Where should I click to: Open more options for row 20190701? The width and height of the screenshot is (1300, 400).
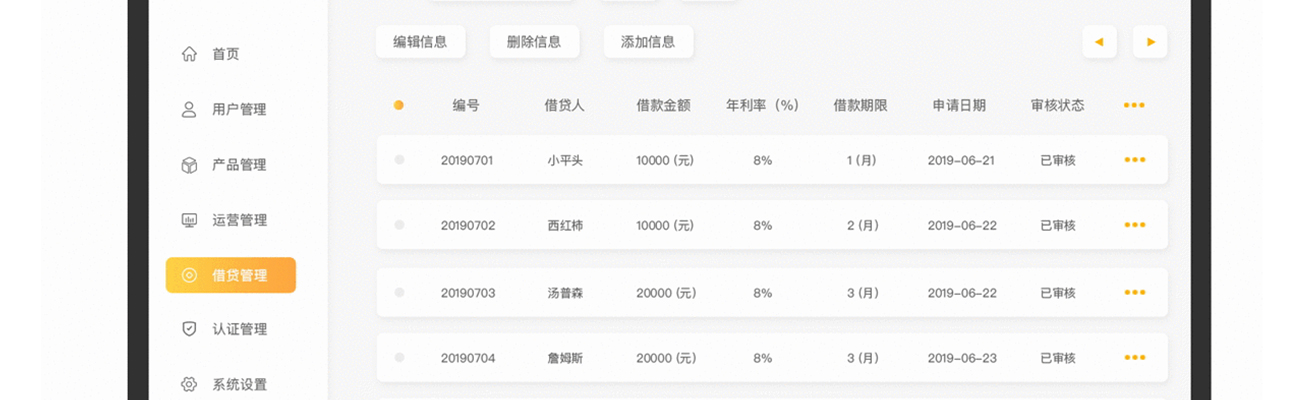point(1134,160)
